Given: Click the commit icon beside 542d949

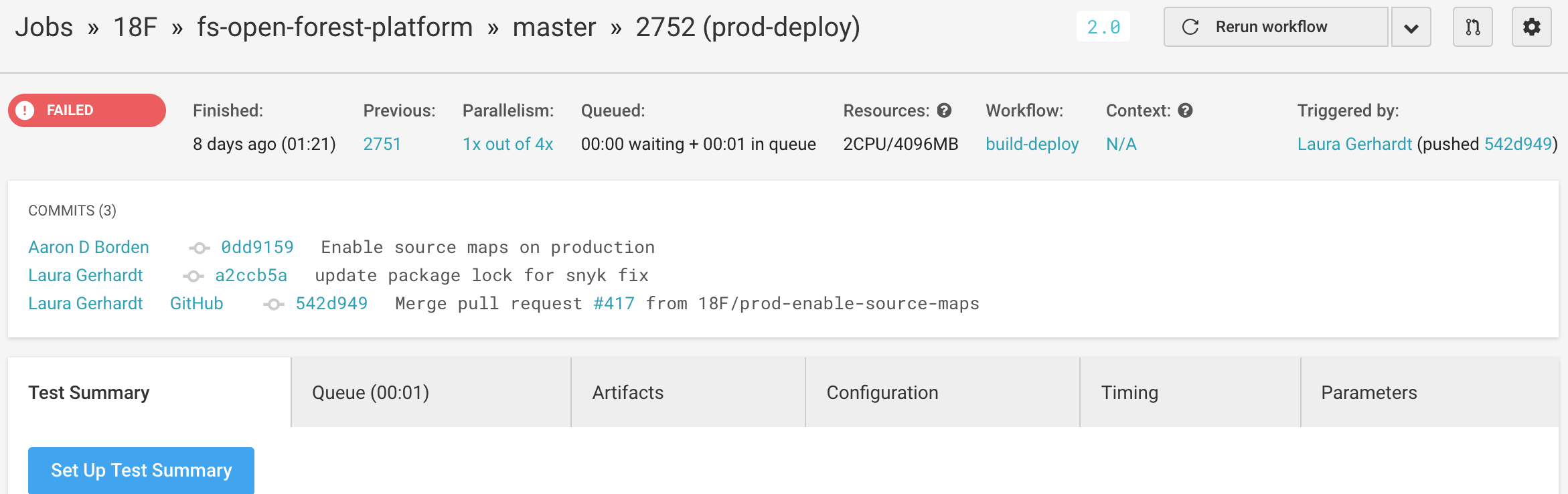Looking at the screenshot, I should (273, 305).
